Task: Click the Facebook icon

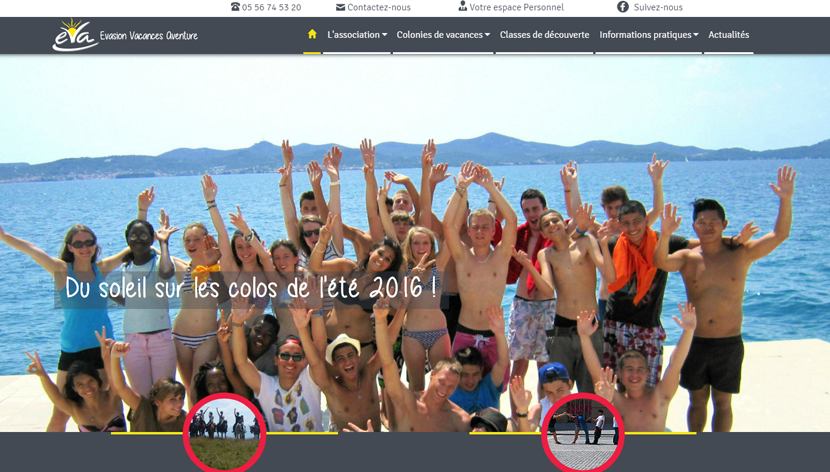Action: tap(623, 7)
